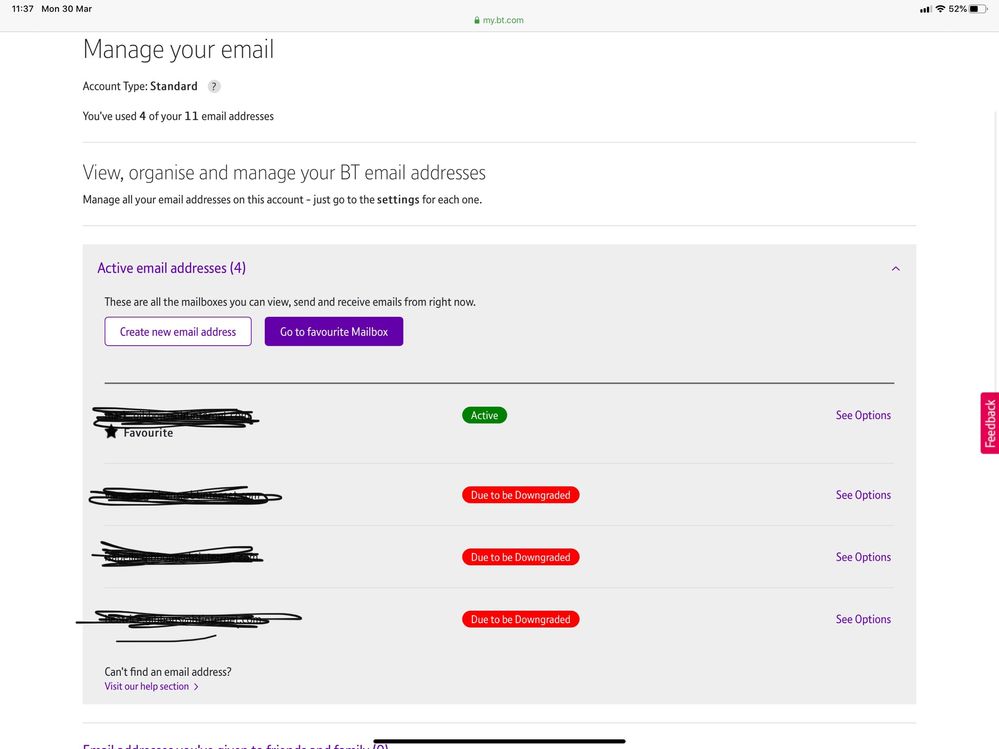The height and width of the screenshot is (749, 999).
Task: Tap the battery icon in the status bar
Action: [x=978, y=9]
